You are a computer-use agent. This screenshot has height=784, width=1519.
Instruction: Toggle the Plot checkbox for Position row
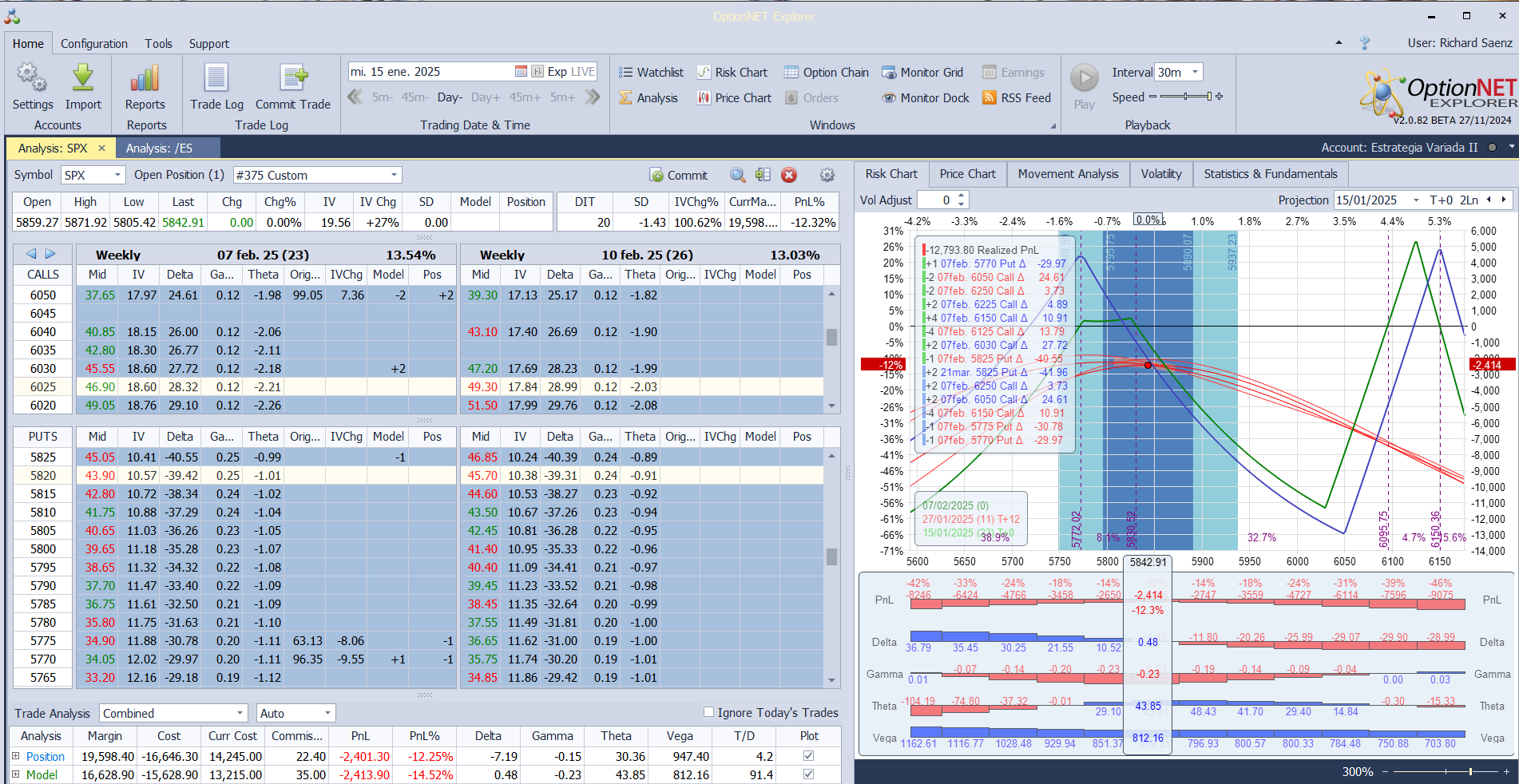808,756
